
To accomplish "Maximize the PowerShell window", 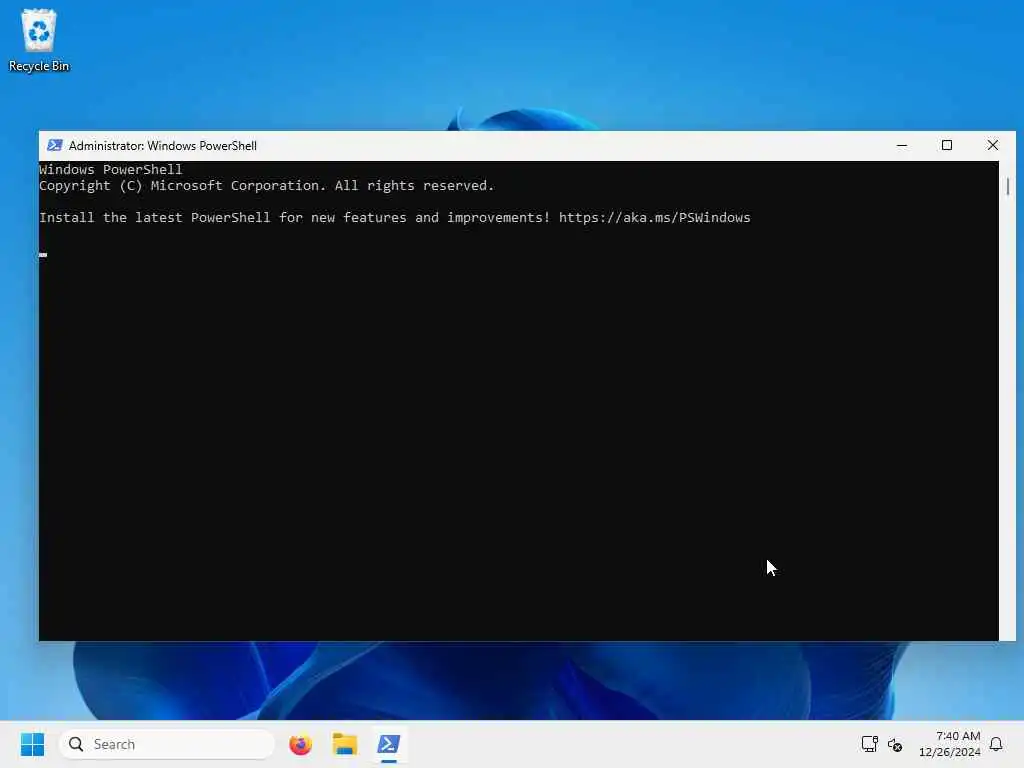I will (x=947, y=146).
